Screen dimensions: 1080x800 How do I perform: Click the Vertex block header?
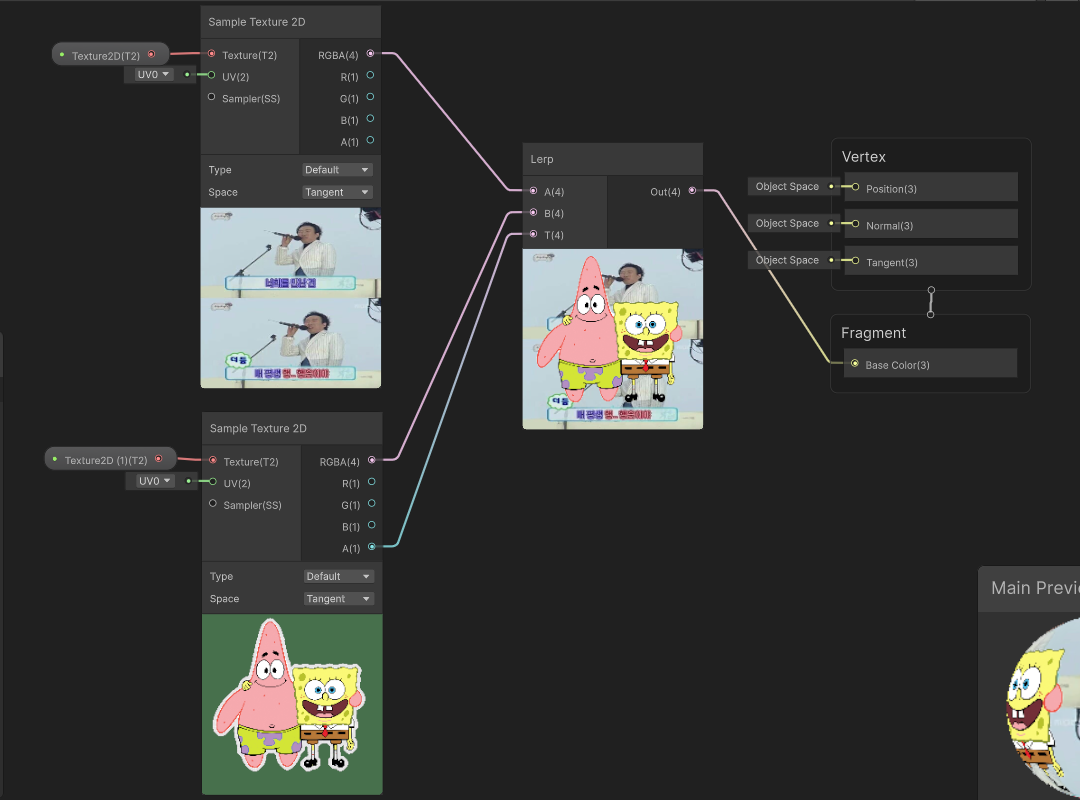(x=864, y=156)
